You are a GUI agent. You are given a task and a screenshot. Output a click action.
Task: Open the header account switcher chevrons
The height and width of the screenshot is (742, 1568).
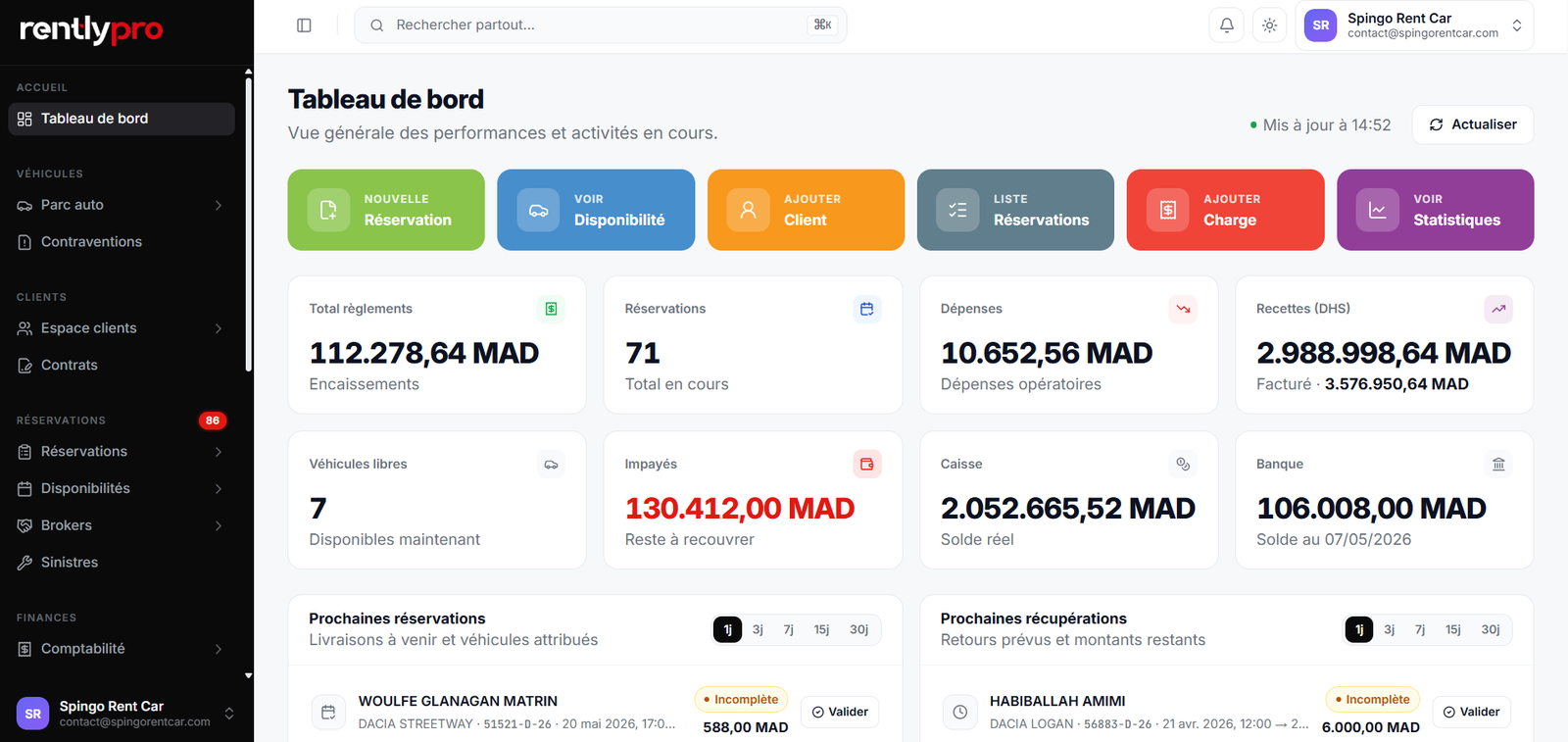point(1516,25)
